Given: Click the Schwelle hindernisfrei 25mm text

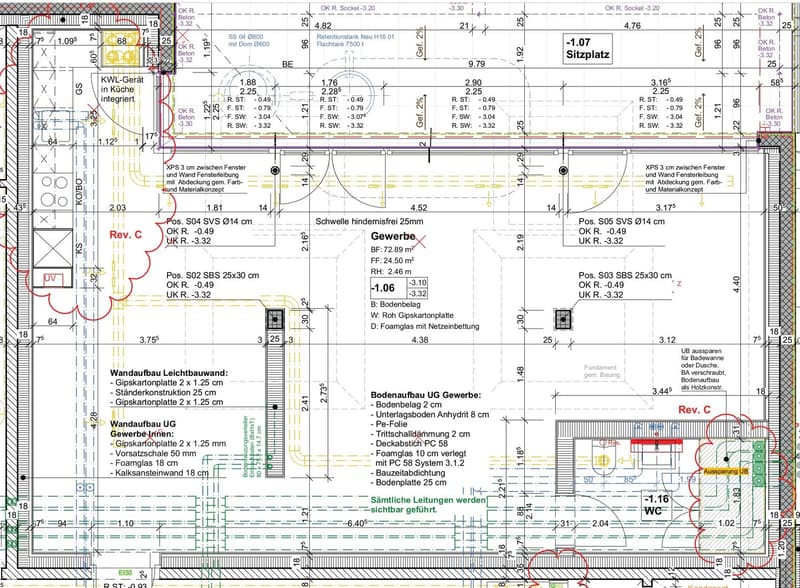Looking at the screenshot, I should [x=369, y=222].
